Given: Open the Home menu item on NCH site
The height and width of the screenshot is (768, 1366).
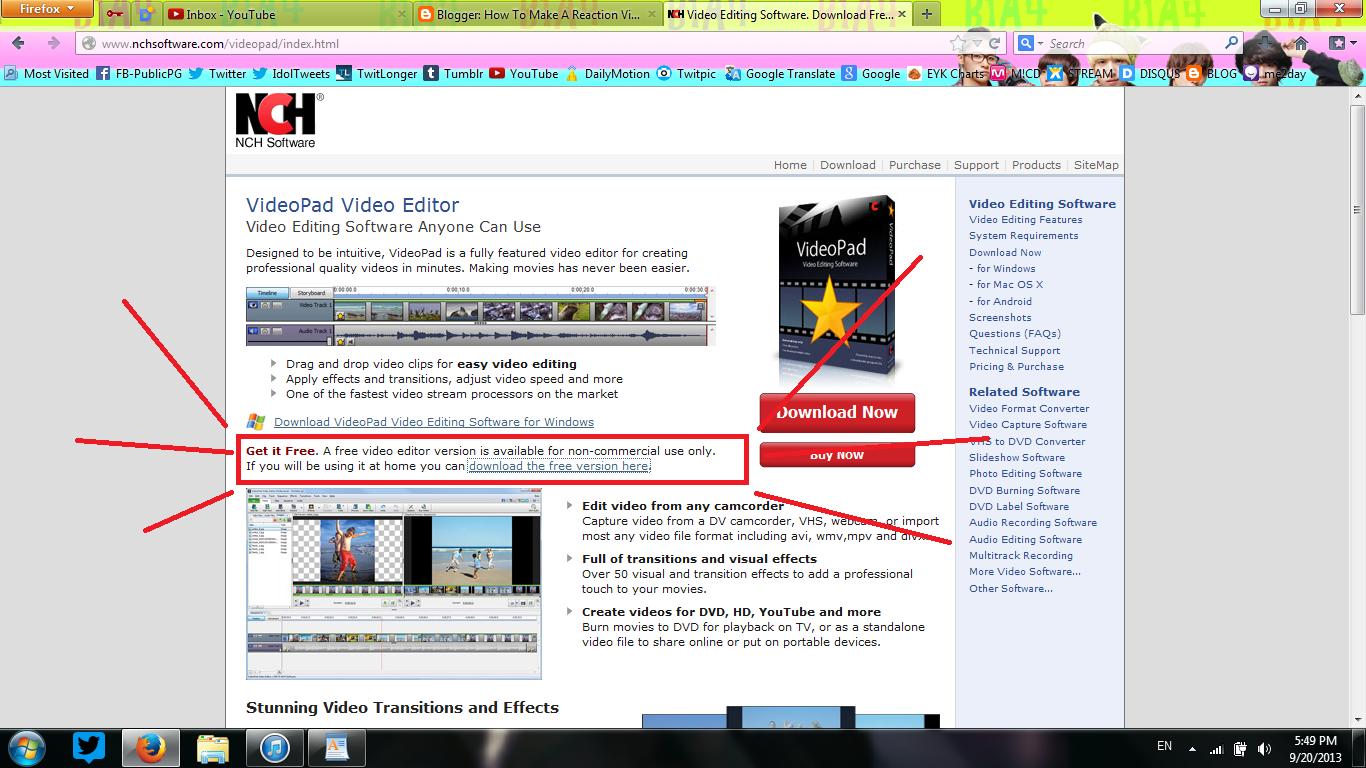Looking at the screenshot, I should pyautogui.click(x=790, y=165).
